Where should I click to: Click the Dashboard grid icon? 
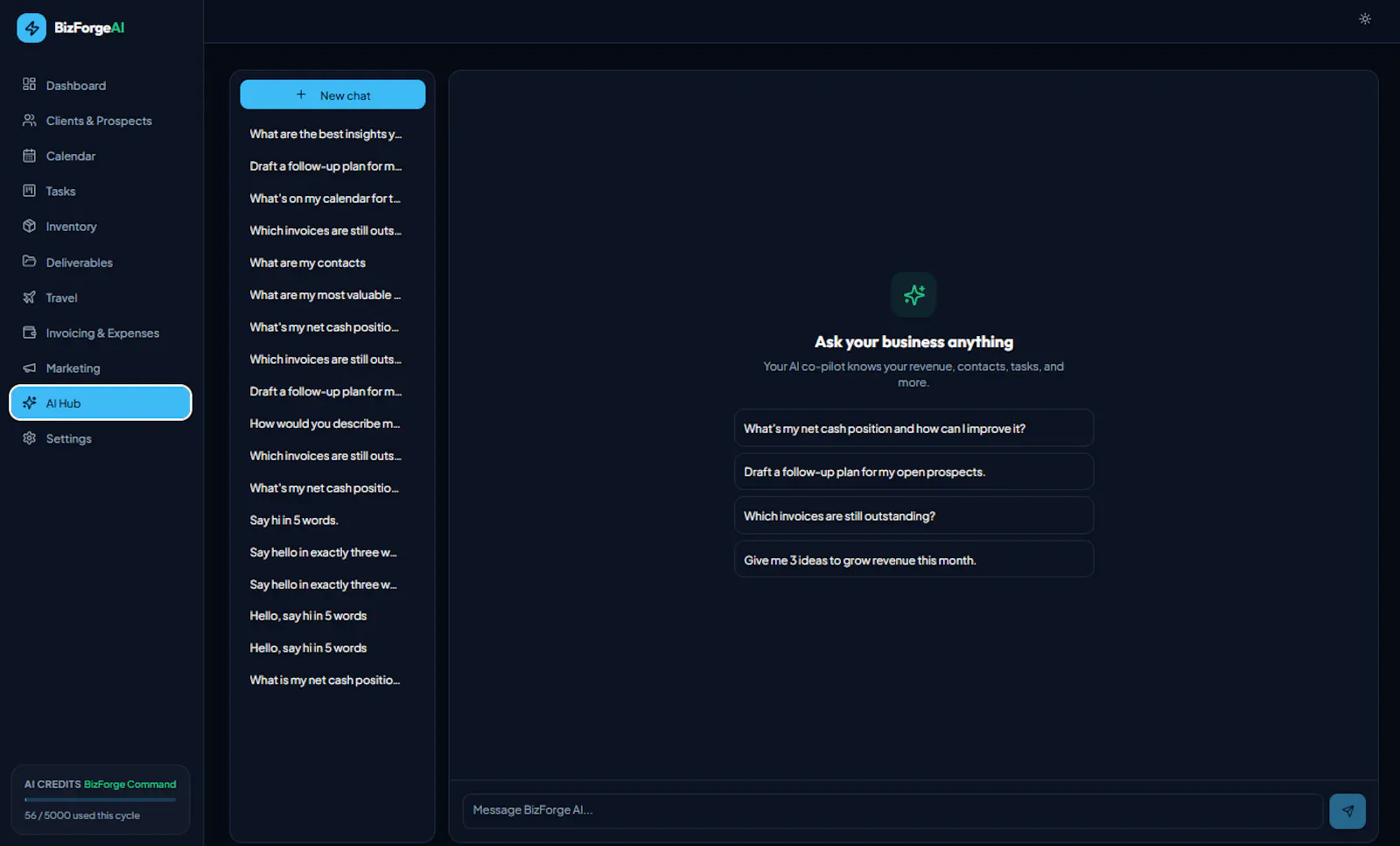[x=29, y=85]
